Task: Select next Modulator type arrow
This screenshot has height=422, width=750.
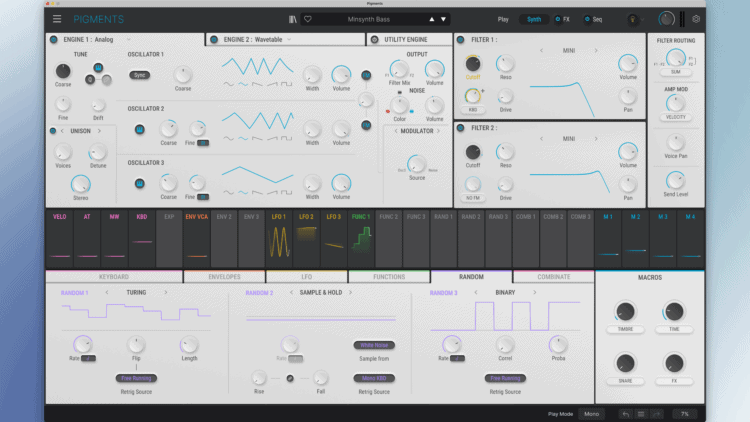Action: pos(438,131)
